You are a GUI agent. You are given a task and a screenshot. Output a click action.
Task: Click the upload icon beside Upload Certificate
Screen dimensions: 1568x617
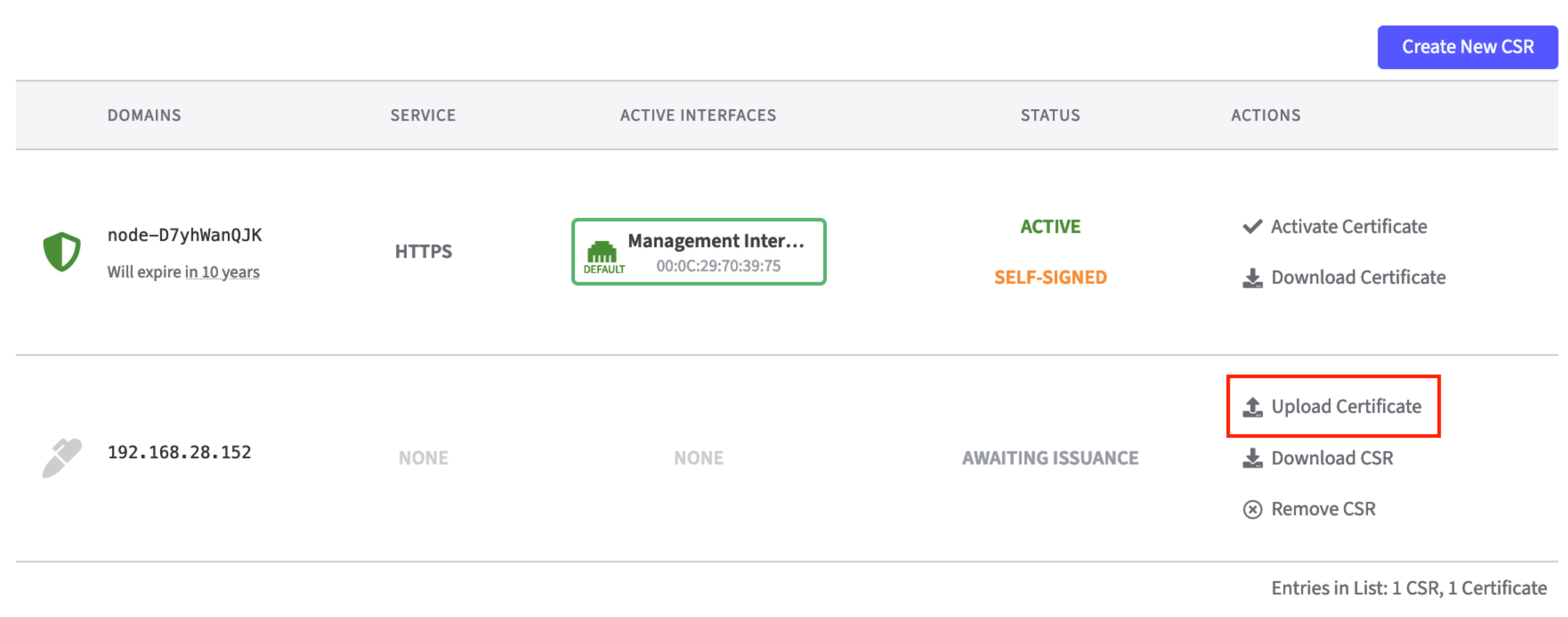coord(1252,407)
